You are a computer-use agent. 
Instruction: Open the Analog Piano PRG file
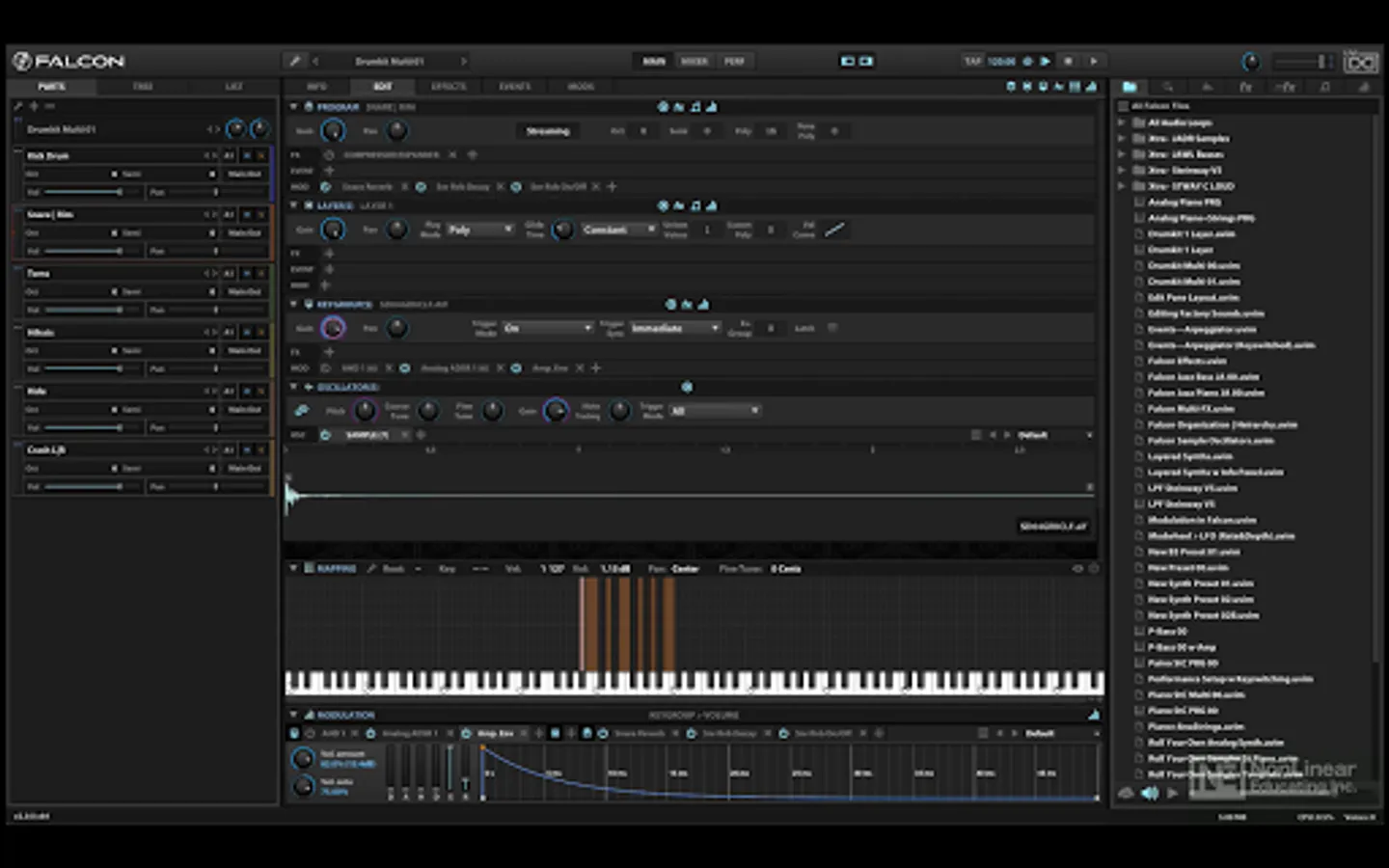[x=1185, y=203]
